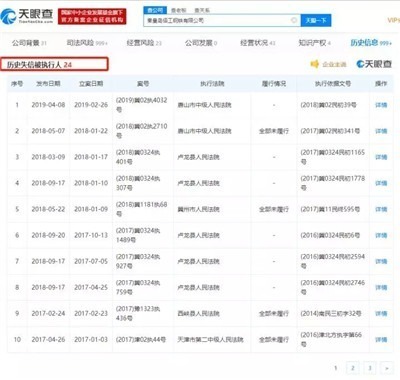Click case number (2019)冀02执4032号
Viewport: 400px width, 380px height.
tap(141, 105)
